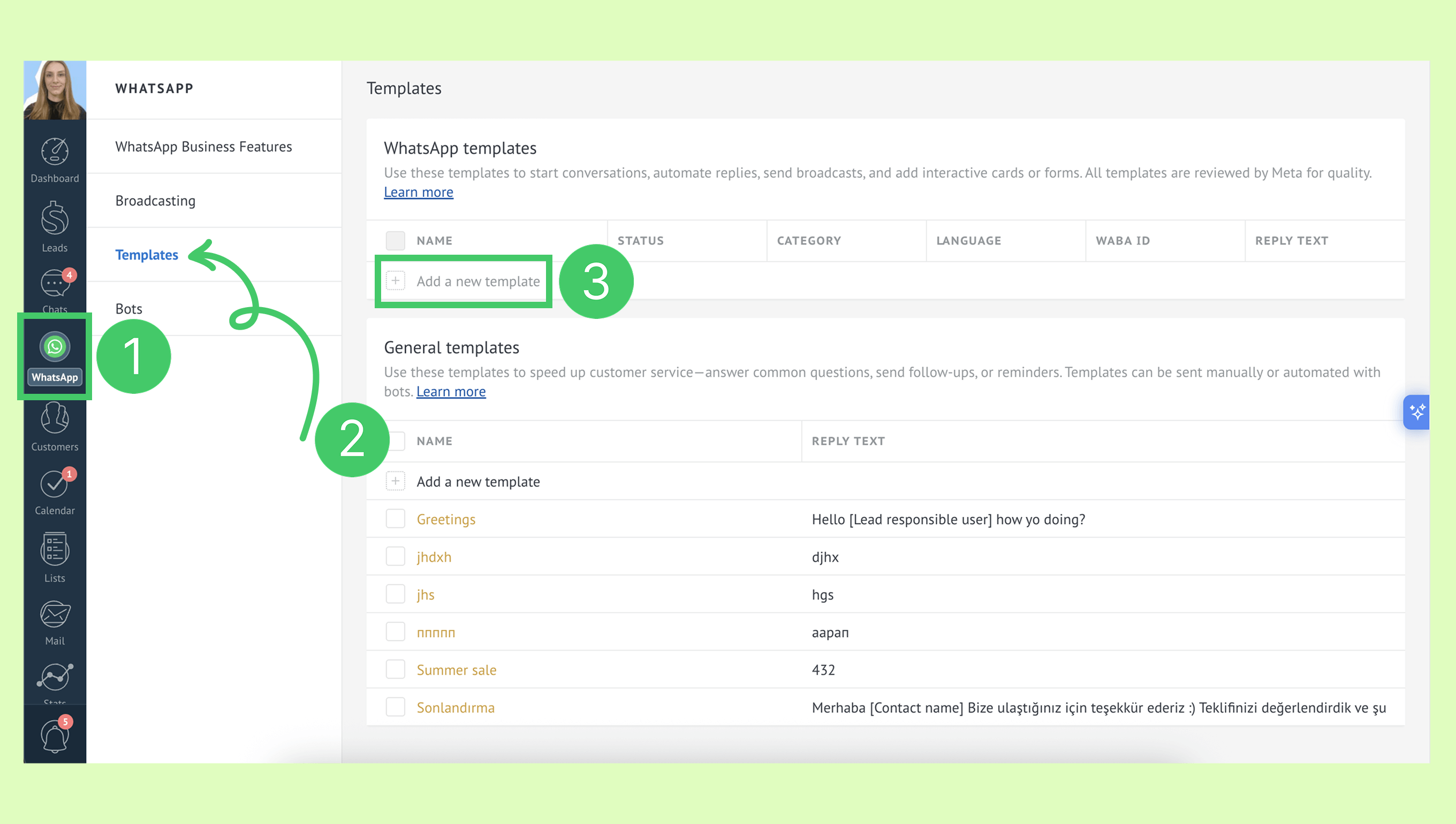Click Learn more under WhatsApp templates
Viewport: 1456px width, 824px height.
[419, 193]
